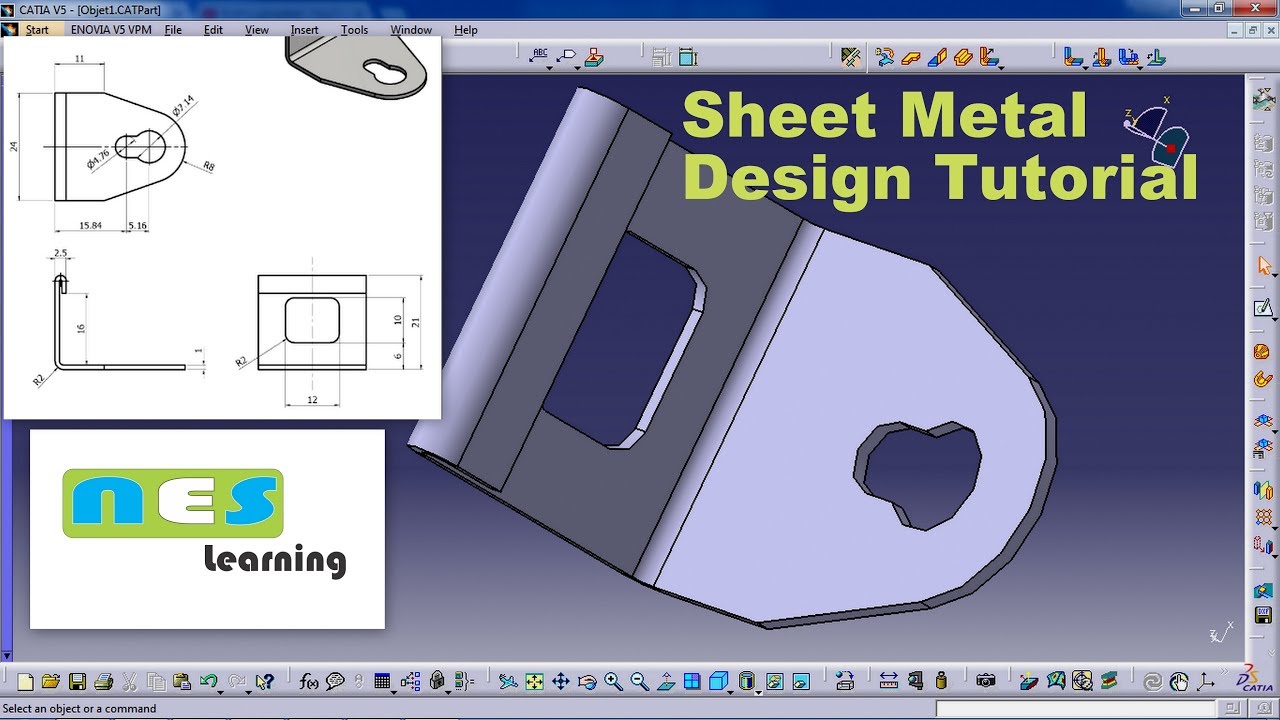The image size is (1280, 720).
Task: Toggle Swap Visible Space icon
Action: click(x=801, y=682)
